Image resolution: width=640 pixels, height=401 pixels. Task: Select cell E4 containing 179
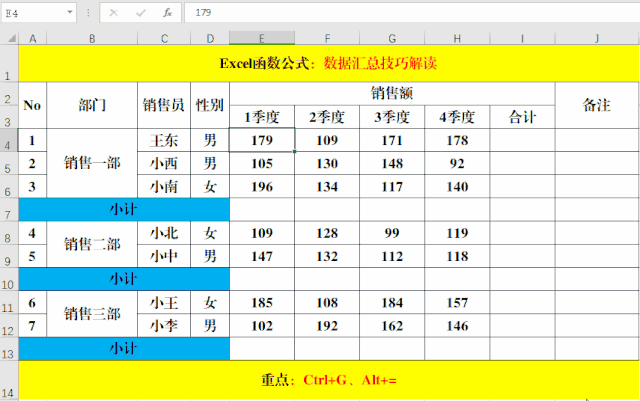[x=262, y=140]
